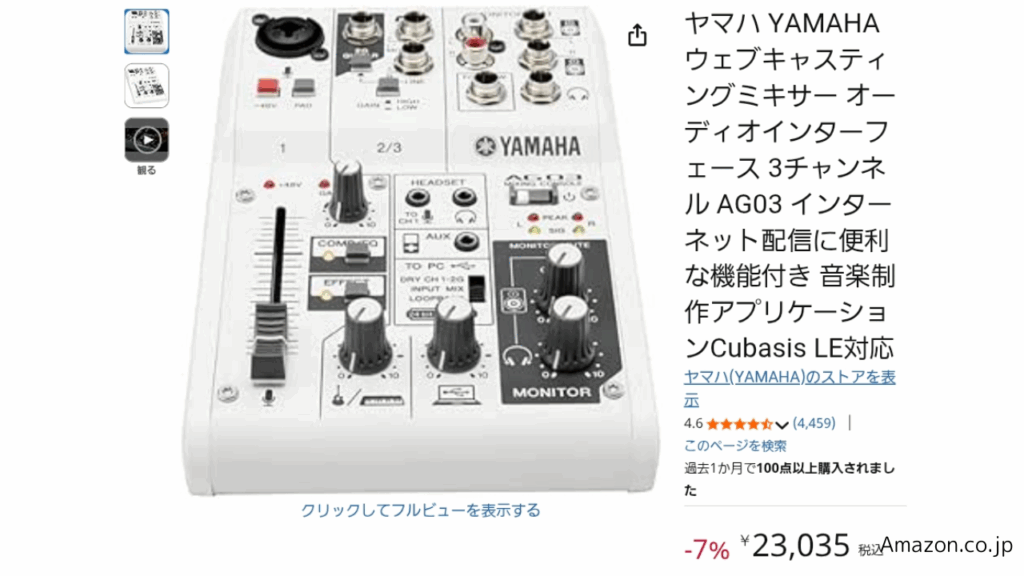Click the 観る label under video thumbnail
Screen dimensions: 1024x576
(146, 170)
